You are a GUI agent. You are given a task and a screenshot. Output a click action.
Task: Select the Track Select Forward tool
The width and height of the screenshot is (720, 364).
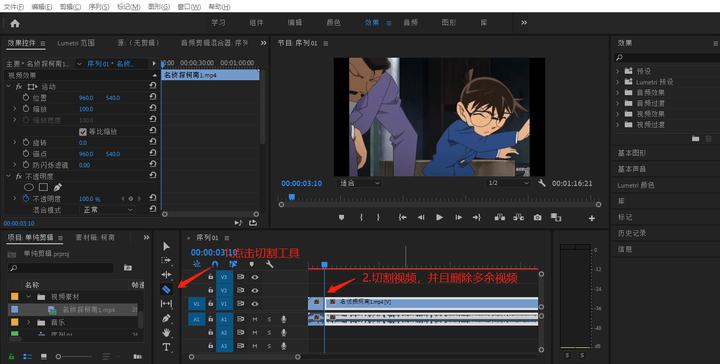(x=166, y=260)
